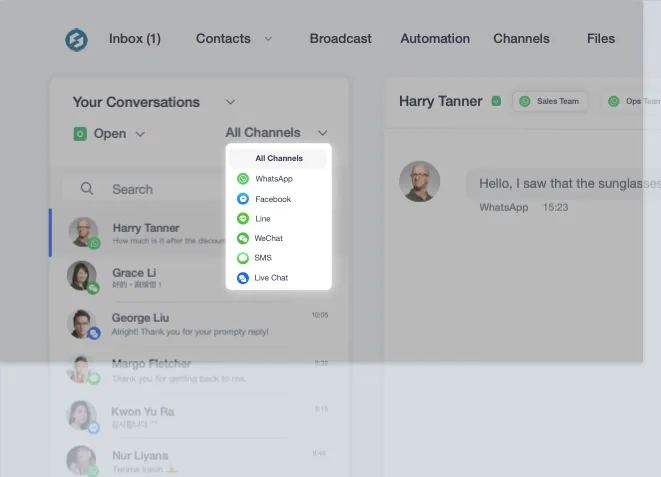Open the Contacts menu

(223, 39)
